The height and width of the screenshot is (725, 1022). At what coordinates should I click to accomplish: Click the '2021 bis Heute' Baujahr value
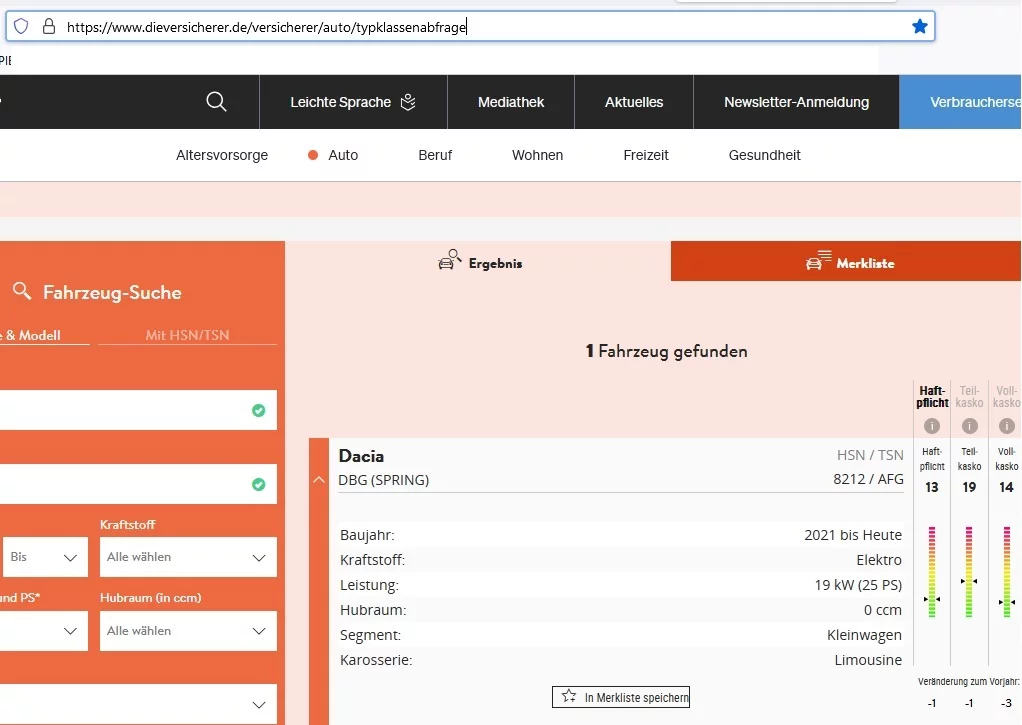(x=853, y=535)
